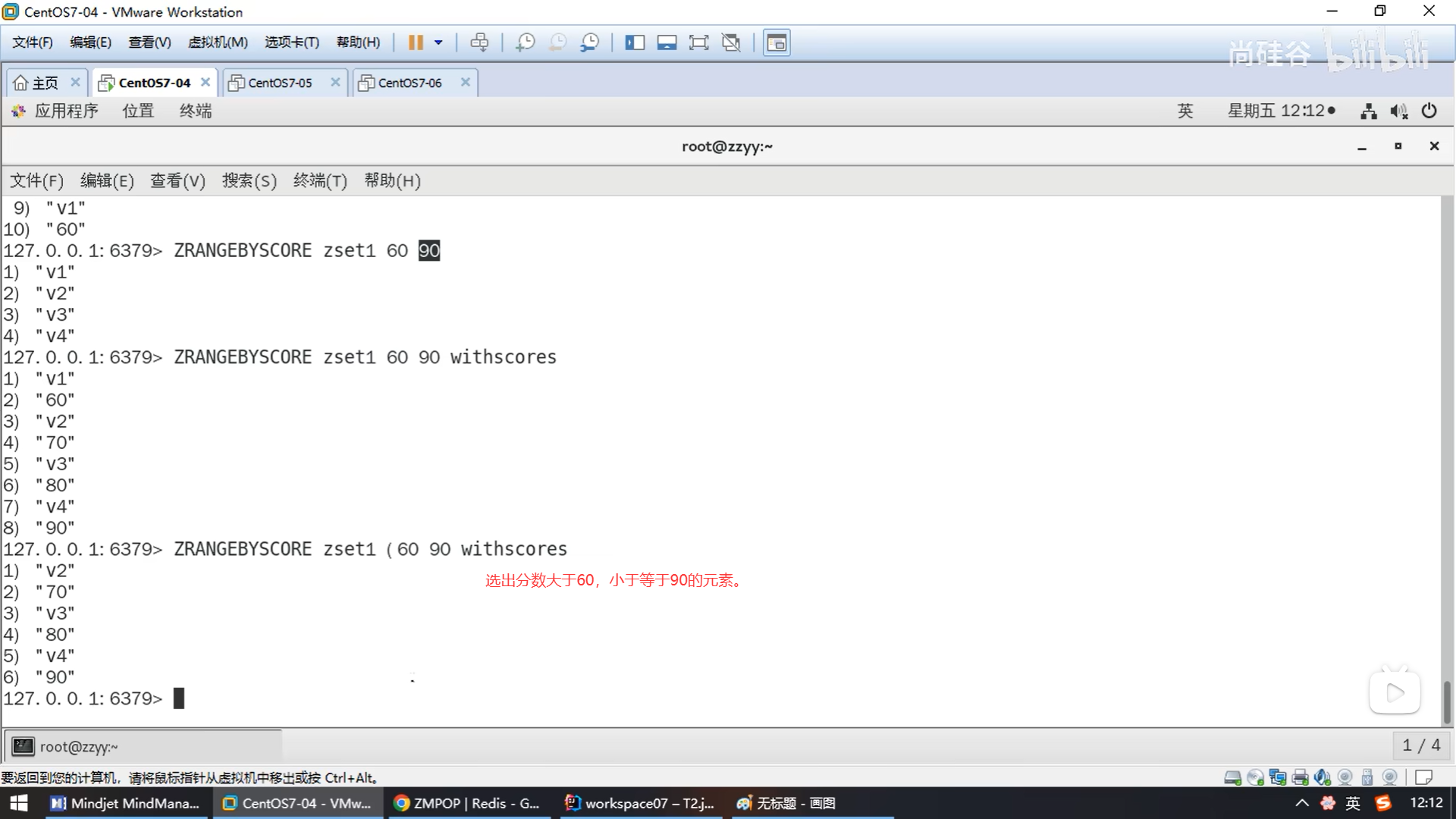1456x819 pixels.
Task: Open Mindjet MindManager from Windows taskbar
Action: 126,803
